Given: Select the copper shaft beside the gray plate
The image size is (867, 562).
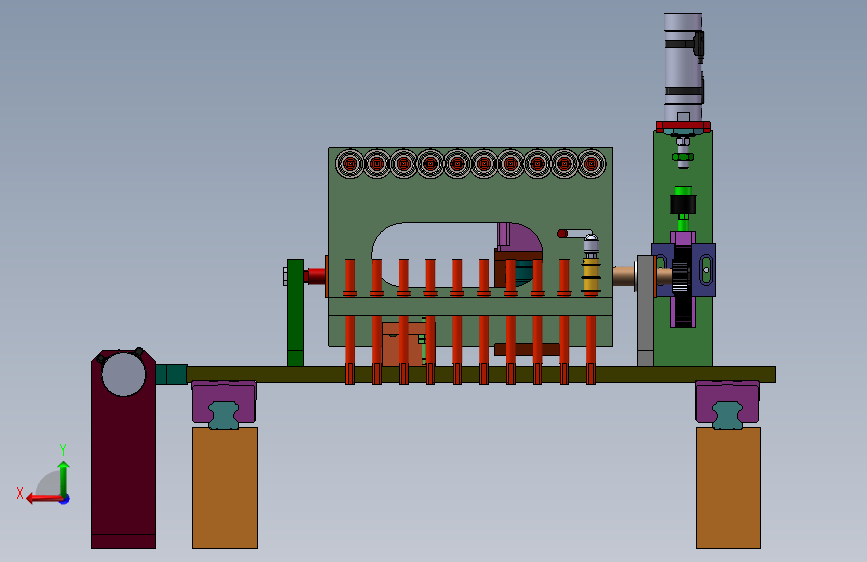Looking at the screenshot, I should click(624, 276).
